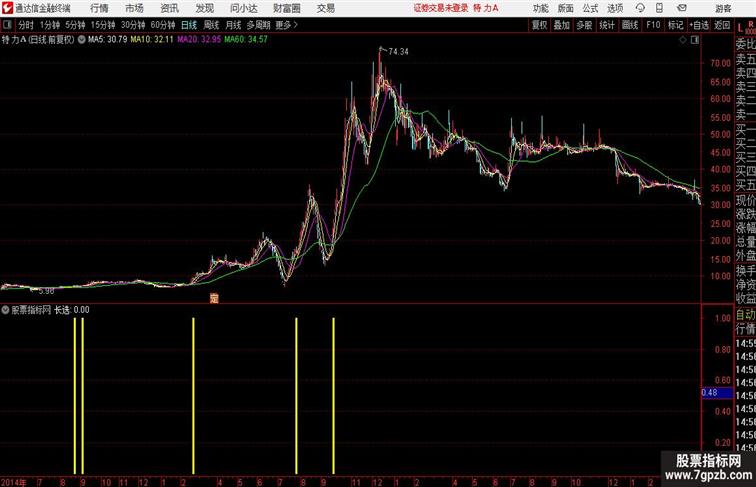Expand the 更多 periods list
The width and height of the screenshot is (756, 487).
pos(286,25)
